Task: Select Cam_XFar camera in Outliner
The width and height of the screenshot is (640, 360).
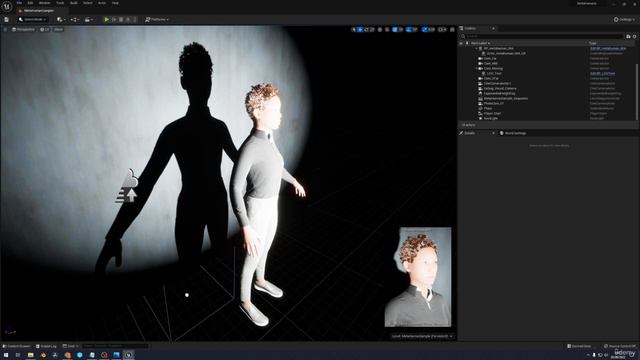Action: [491, 78]
